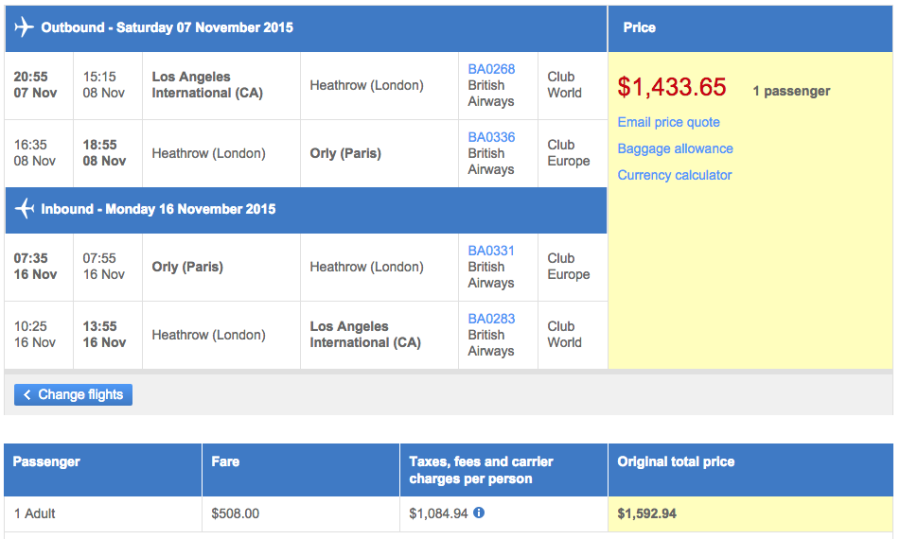
Task: Click the Email price quote link
Action: pyautogui.click(x=668, y=122)
